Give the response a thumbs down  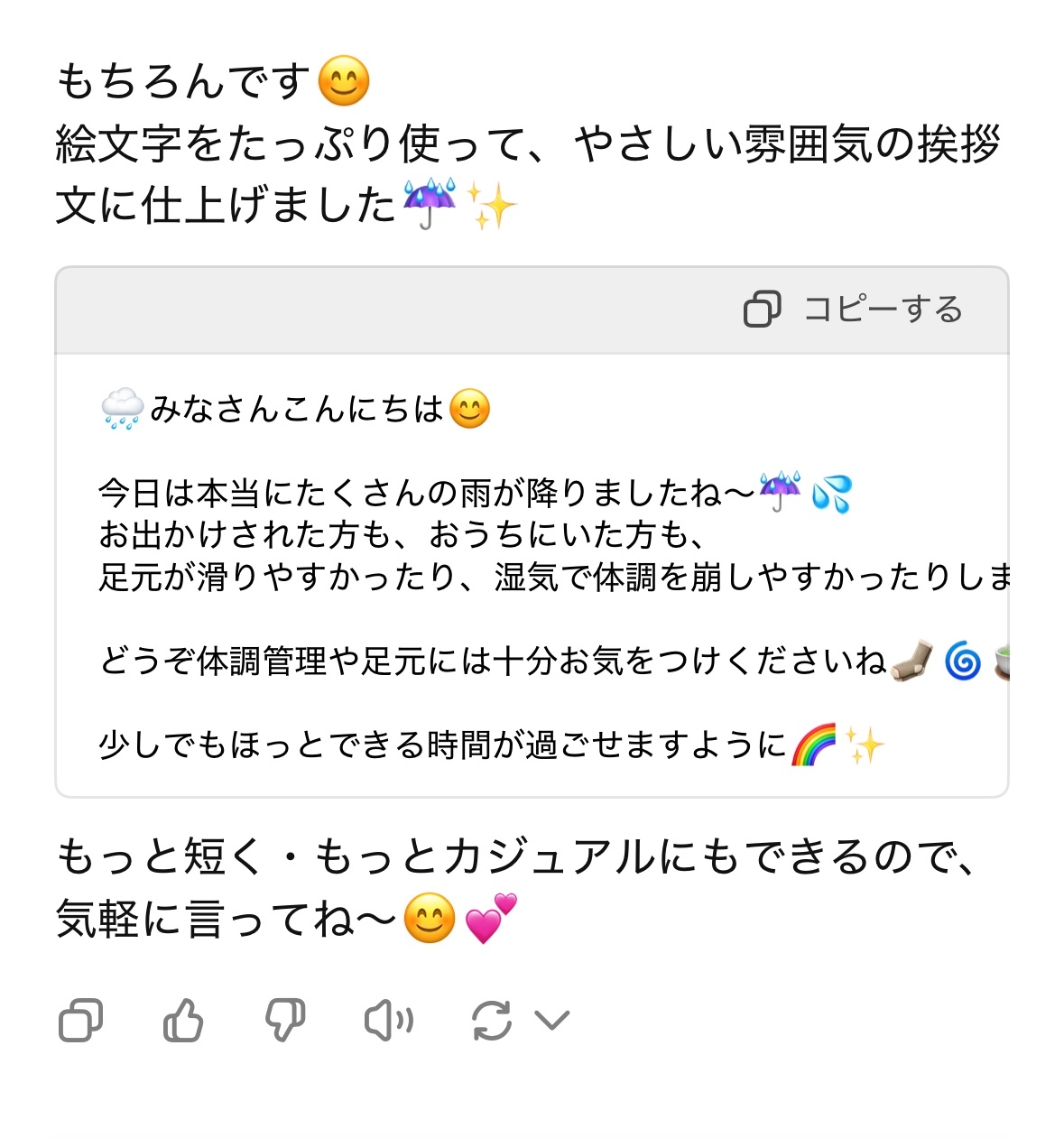click(285, 1021)
